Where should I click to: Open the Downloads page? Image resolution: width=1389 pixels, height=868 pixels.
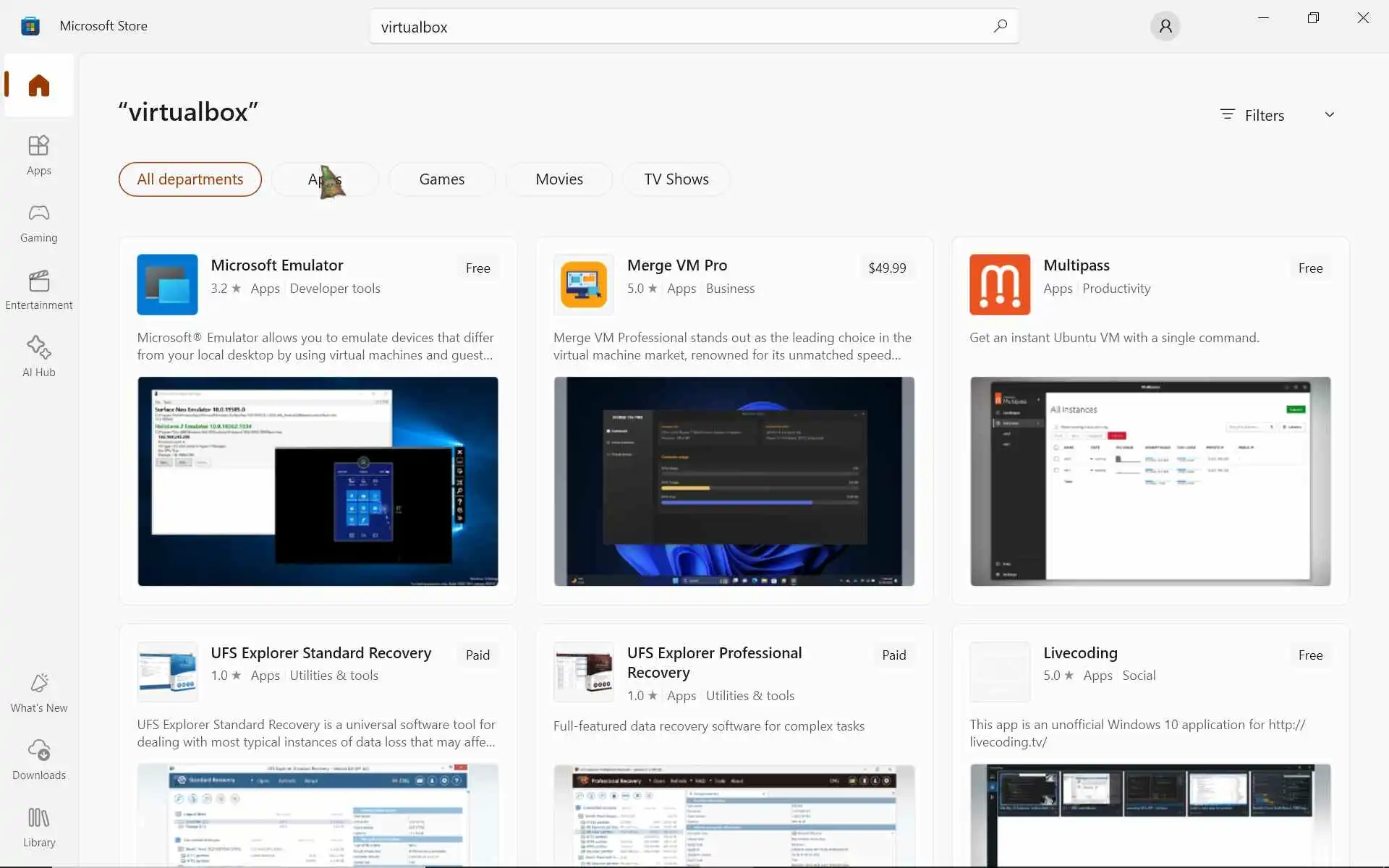(x=39, y=759)
